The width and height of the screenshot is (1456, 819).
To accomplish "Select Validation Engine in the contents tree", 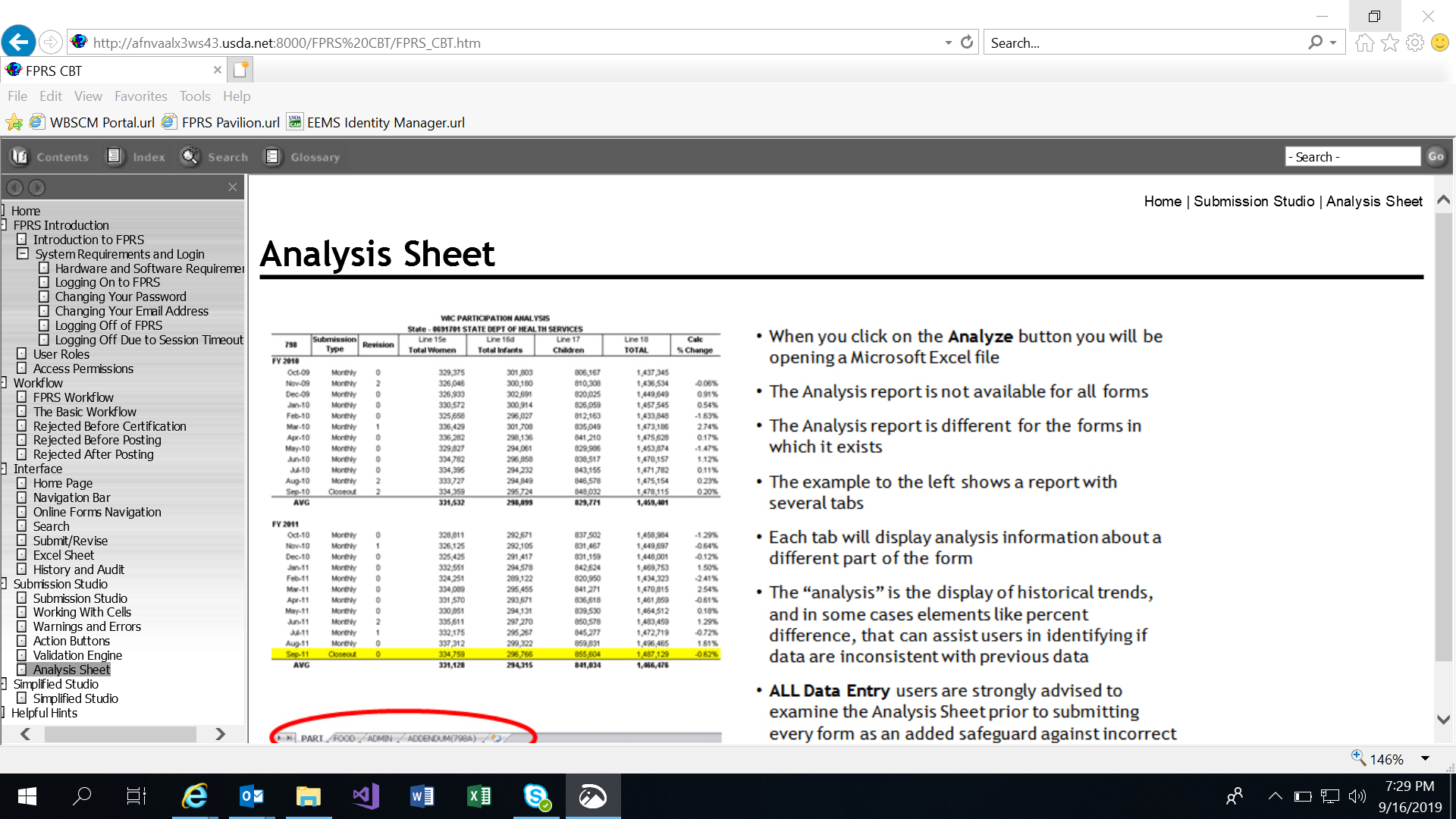I will [77, 655].
